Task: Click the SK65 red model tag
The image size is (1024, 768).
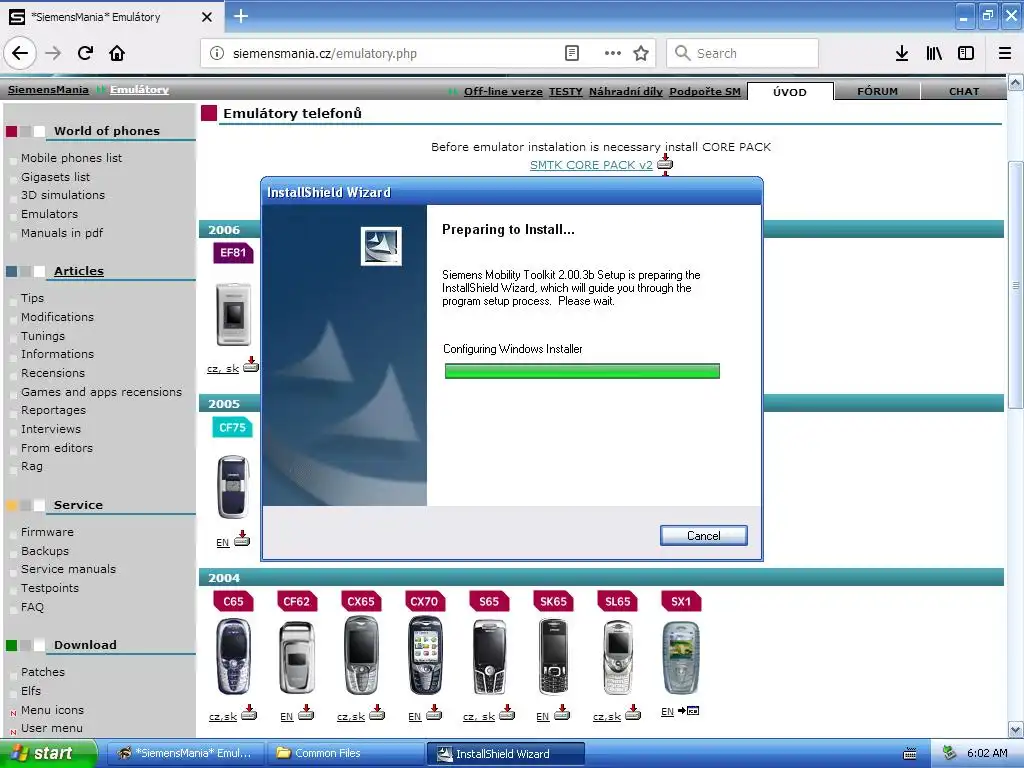Action: [552, 601]
